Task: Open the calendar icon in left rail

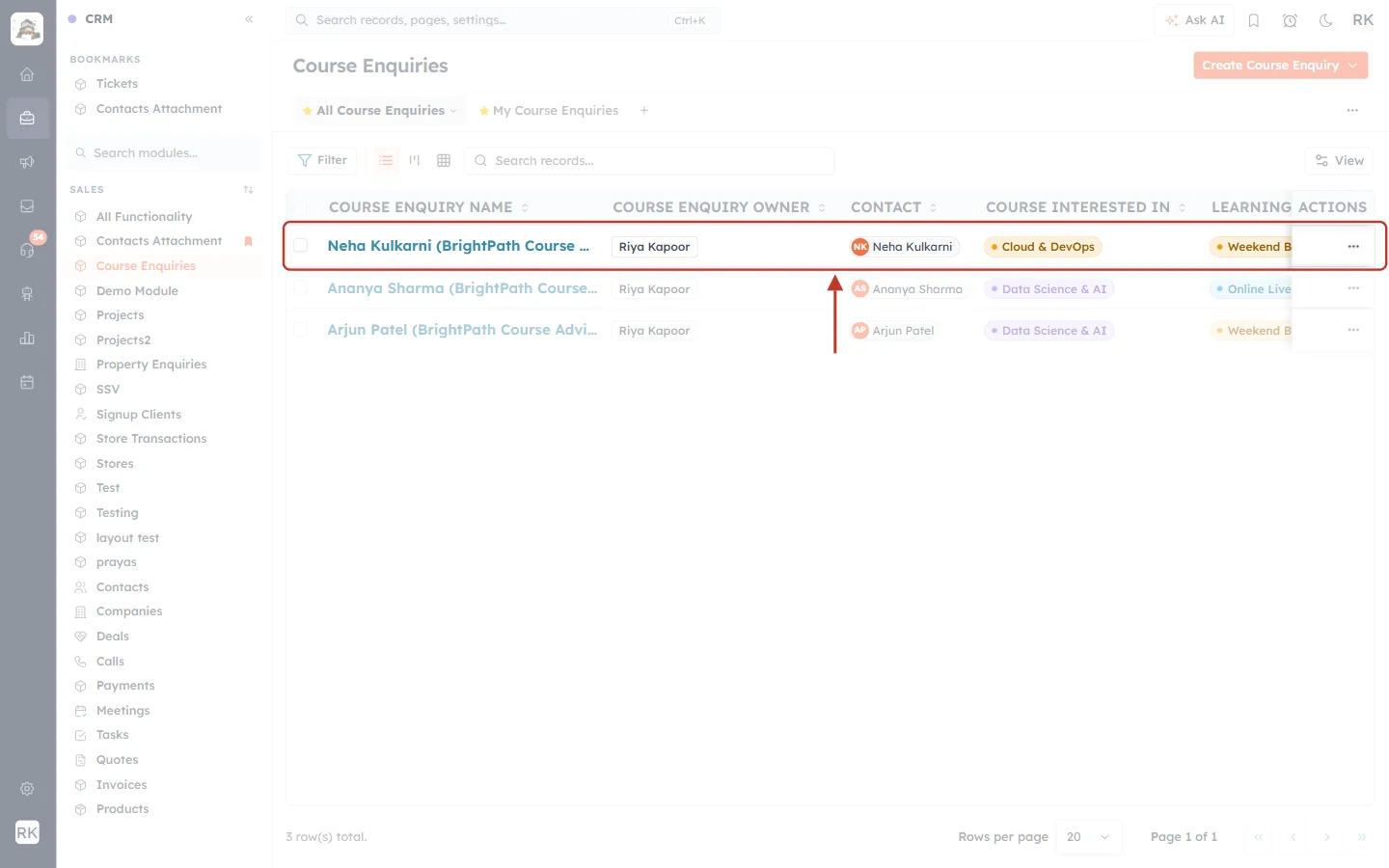Action: click(x=27, y=382)
